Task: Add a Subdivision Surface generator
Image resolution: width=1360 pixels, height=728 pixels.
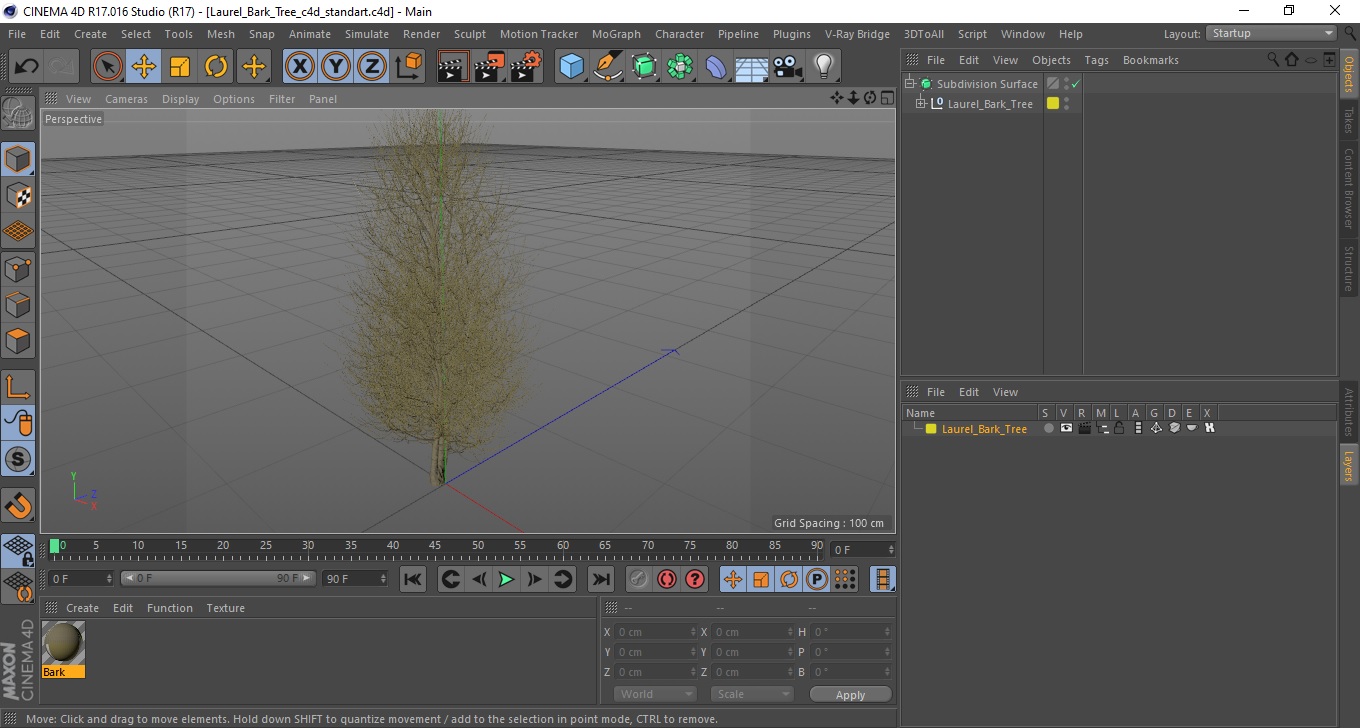Action: (x=644, y=67)
